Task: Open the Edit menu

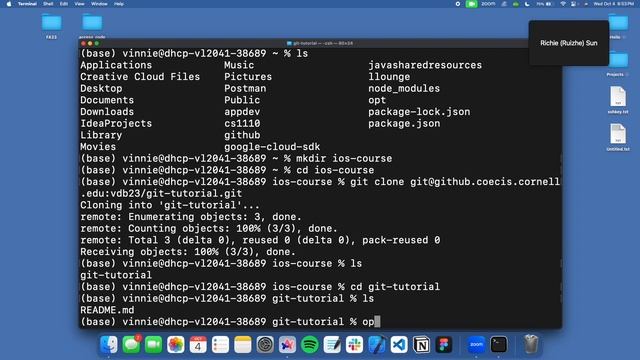Action: 64,4
